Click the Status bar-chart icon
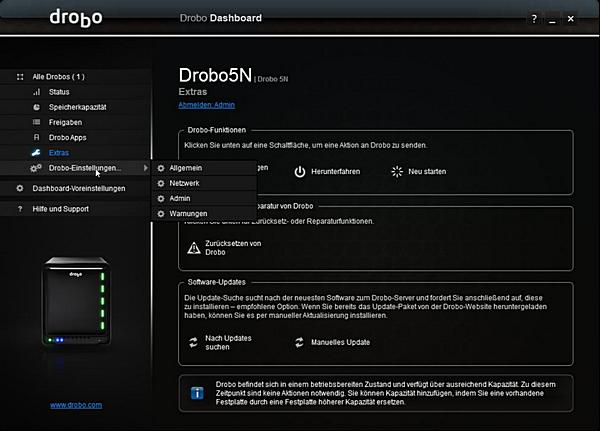The image size is (600, 431). coord(36,92)
